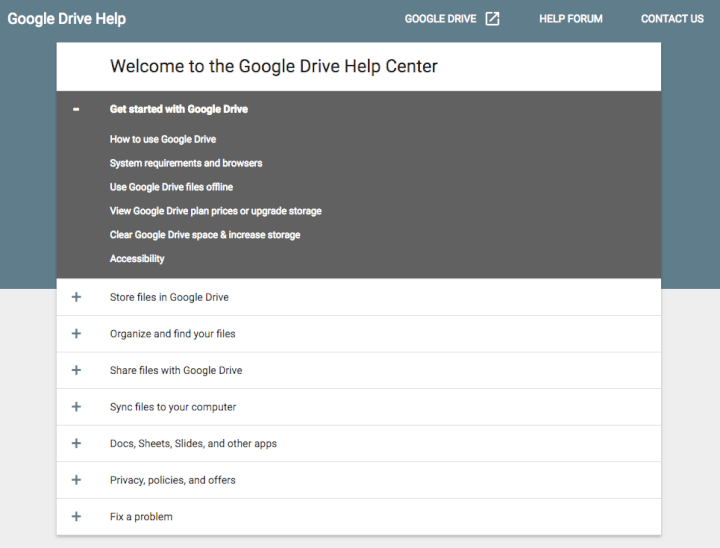Click Welcome to the Google Drive Help Center heading
Screen dimensions: 720x548
click(x=274, y=67)
